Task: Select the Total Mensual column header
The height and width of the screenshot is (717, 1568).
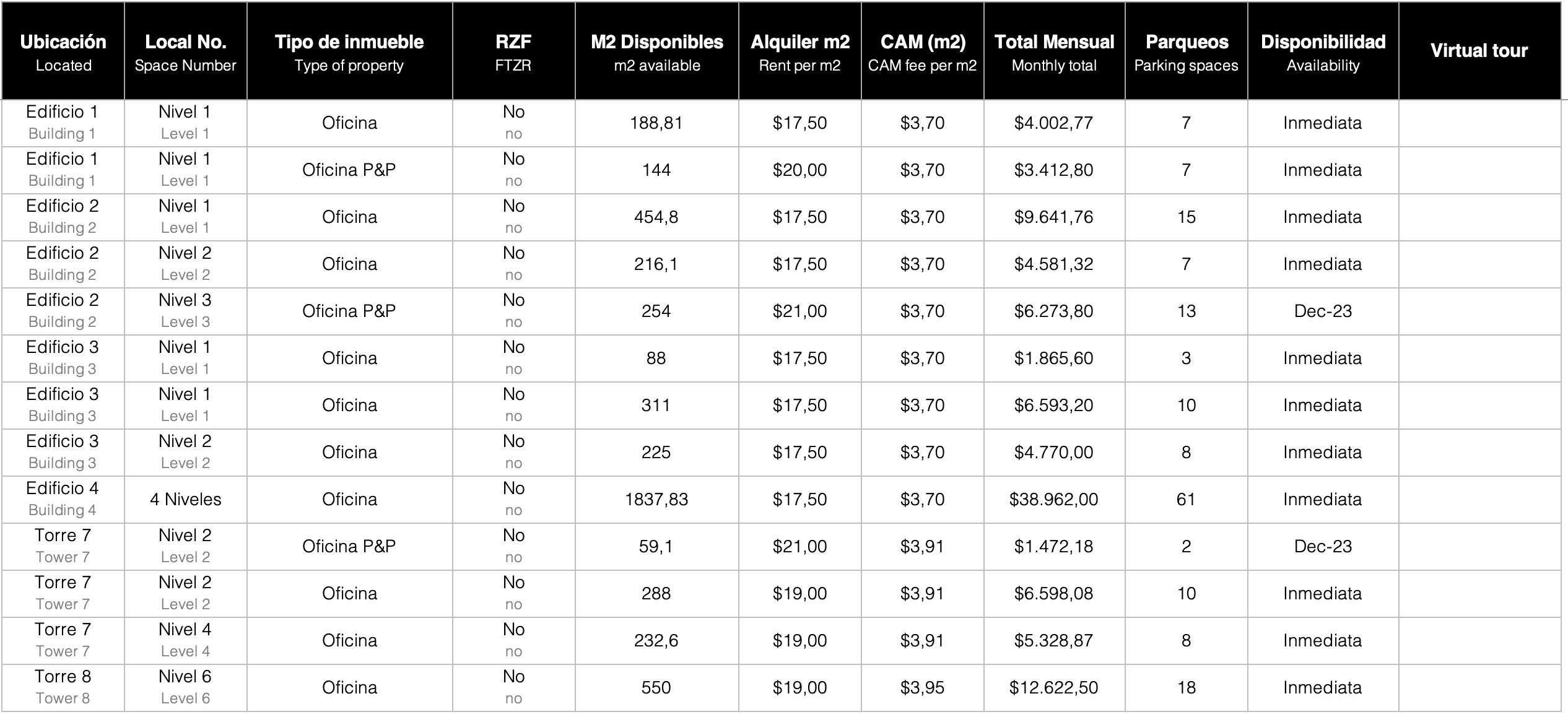Action: (1054, 51)
